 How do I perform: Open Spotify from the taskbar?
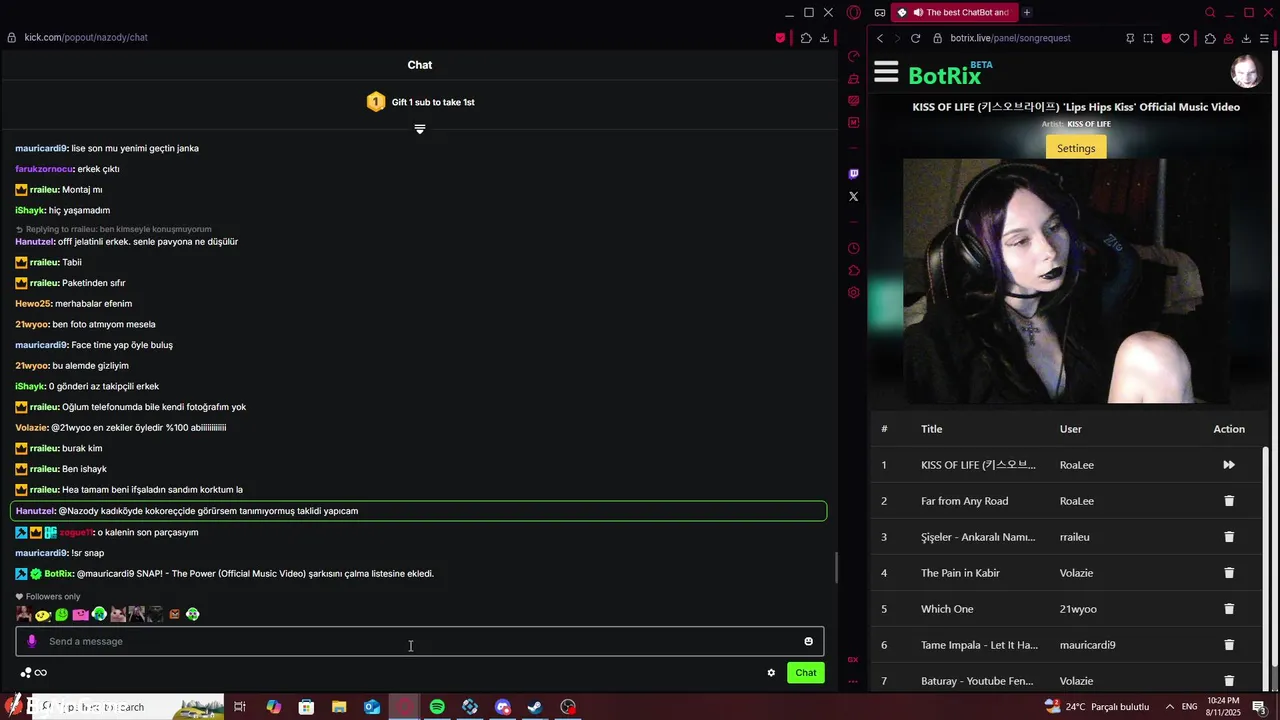437,707
